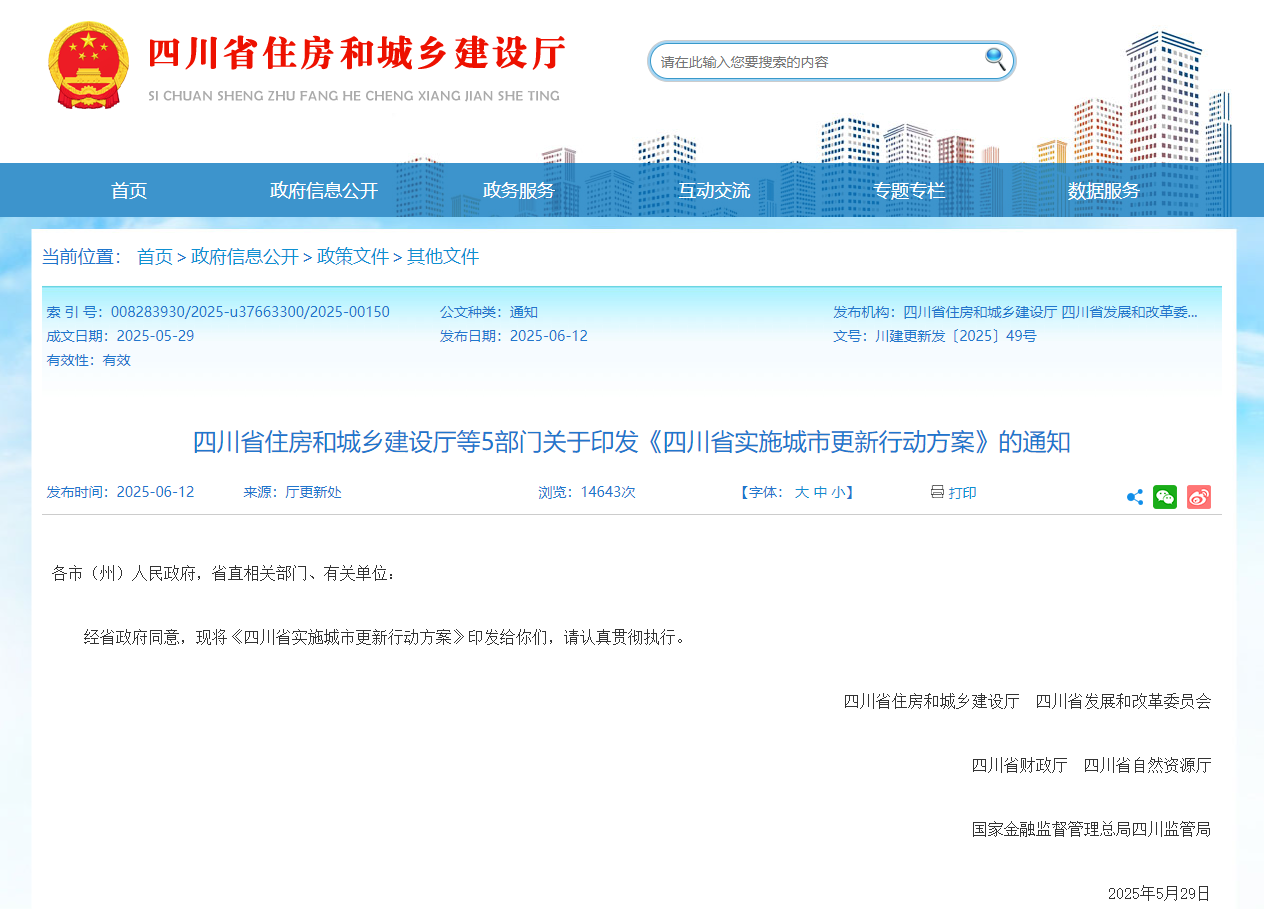This screenshot has width=1264, height=909.
Task: Click the national emblem logo
Action: [88, 65]
